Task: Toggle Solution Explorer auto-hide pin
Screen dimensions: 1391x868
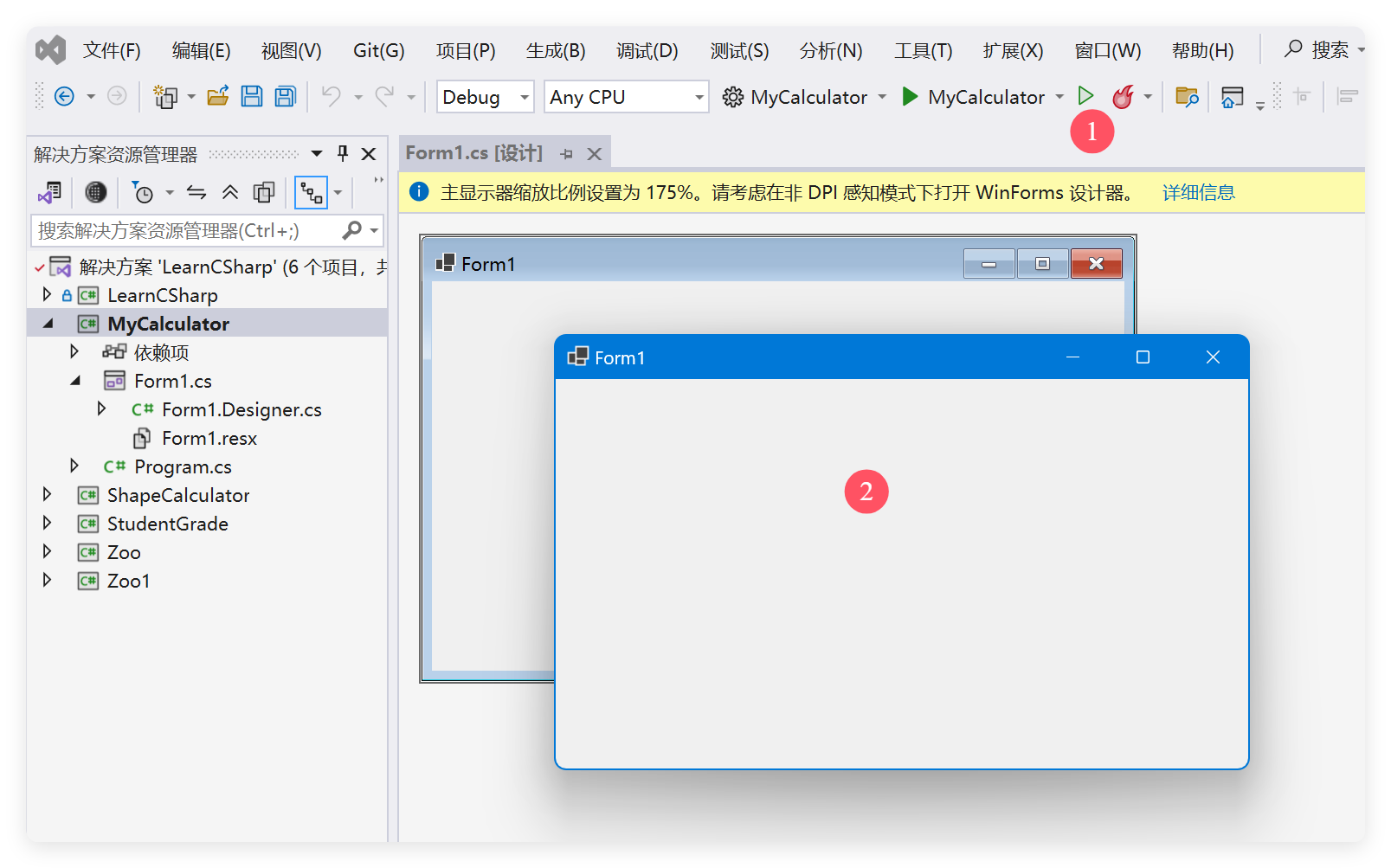Action: coord(343,153)
